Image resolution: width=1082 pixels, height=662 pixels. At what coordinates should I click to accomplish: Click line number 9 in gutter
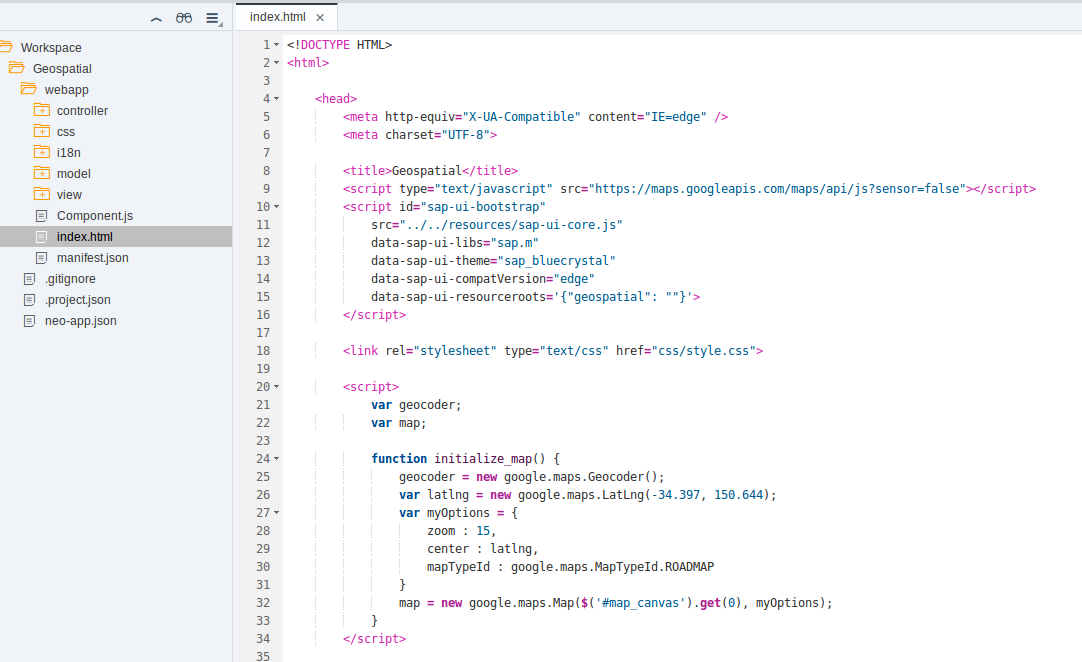(266, 188)
